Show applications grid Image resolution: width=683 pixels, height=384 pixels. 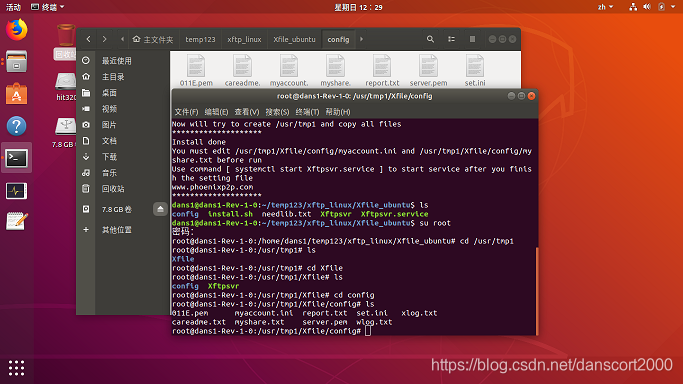pyautogui.click(x=17, y=368)
